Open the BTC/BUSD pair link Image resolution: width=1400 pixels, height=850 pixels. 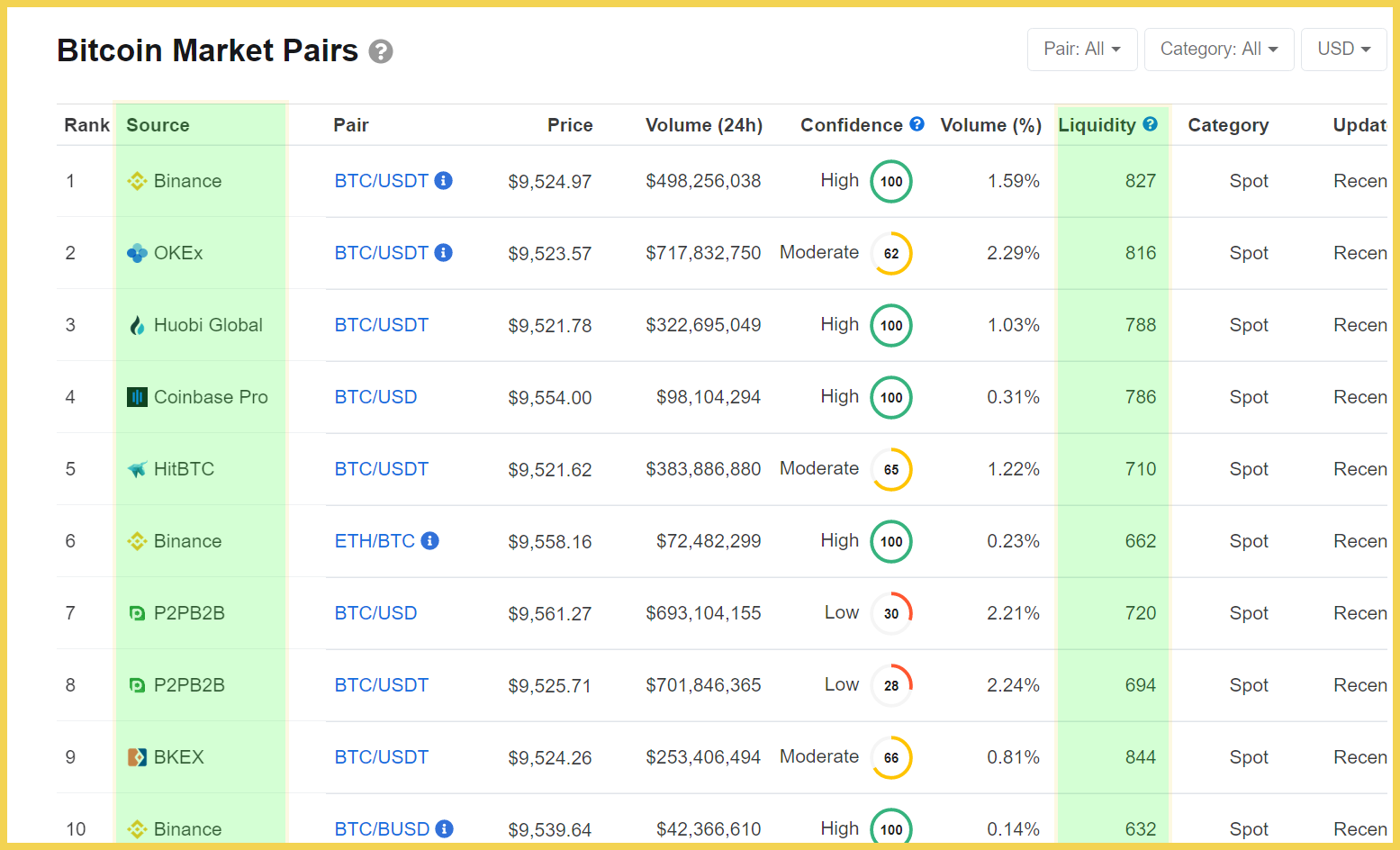coord(382,829)
